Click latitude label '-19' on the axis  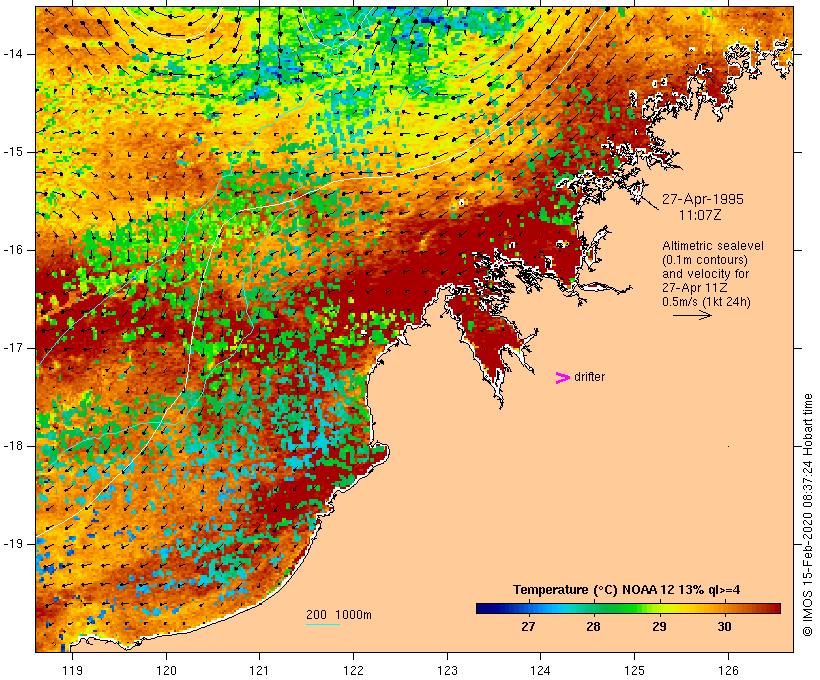(x=13, y=544)
